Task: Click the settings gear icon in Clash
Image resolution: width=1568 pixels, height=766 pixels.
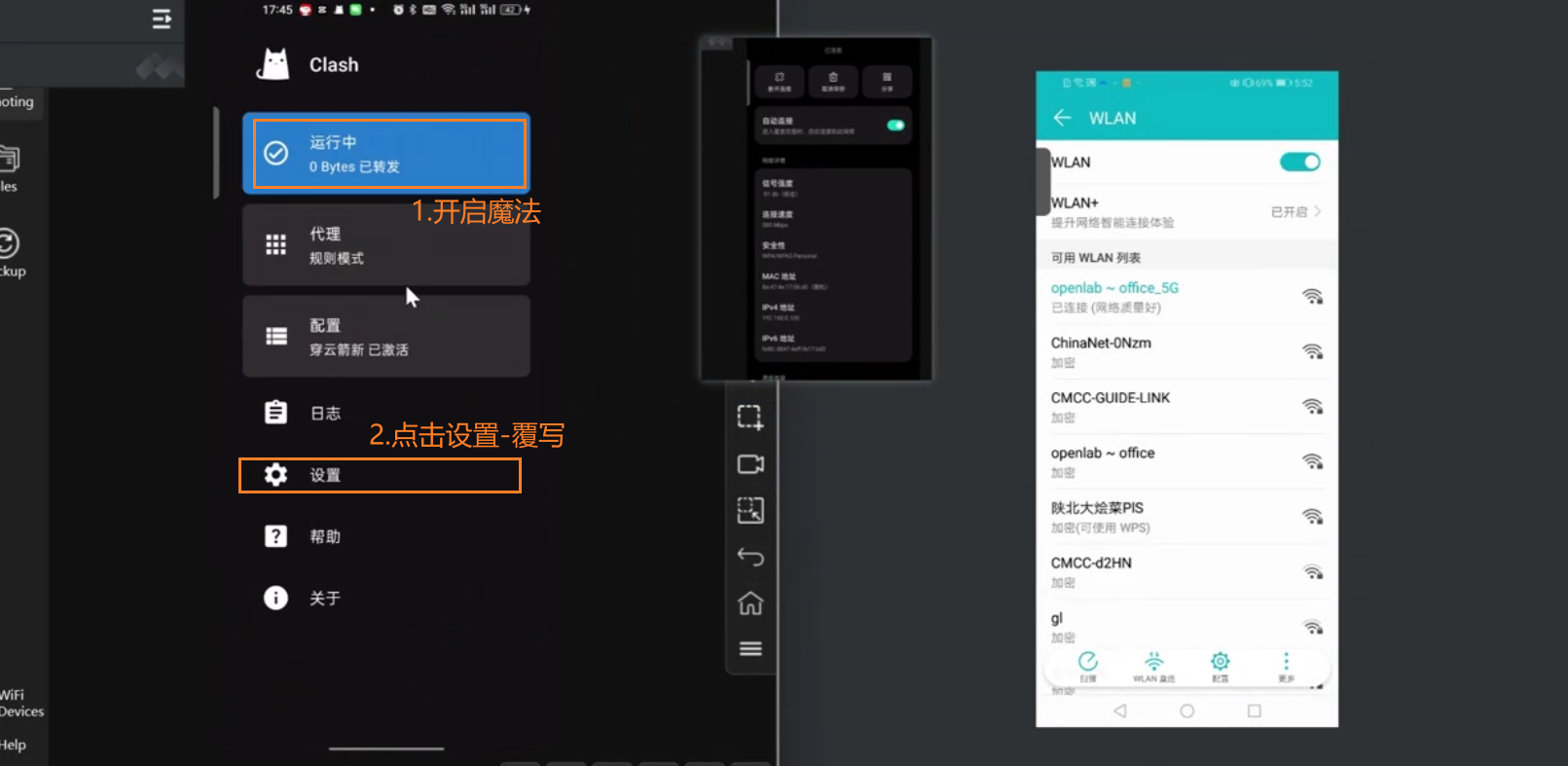Action: pyautogui.click(x=276, y=474)
